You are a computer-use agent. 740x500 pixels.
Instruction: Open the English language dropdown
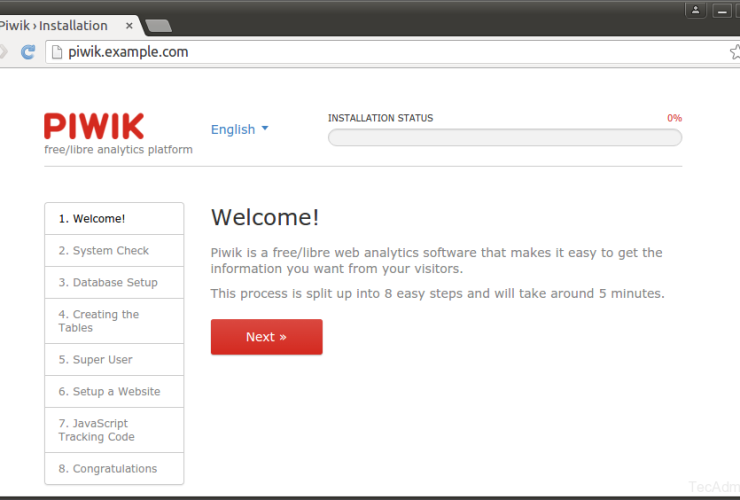click(x=239, y=129)
